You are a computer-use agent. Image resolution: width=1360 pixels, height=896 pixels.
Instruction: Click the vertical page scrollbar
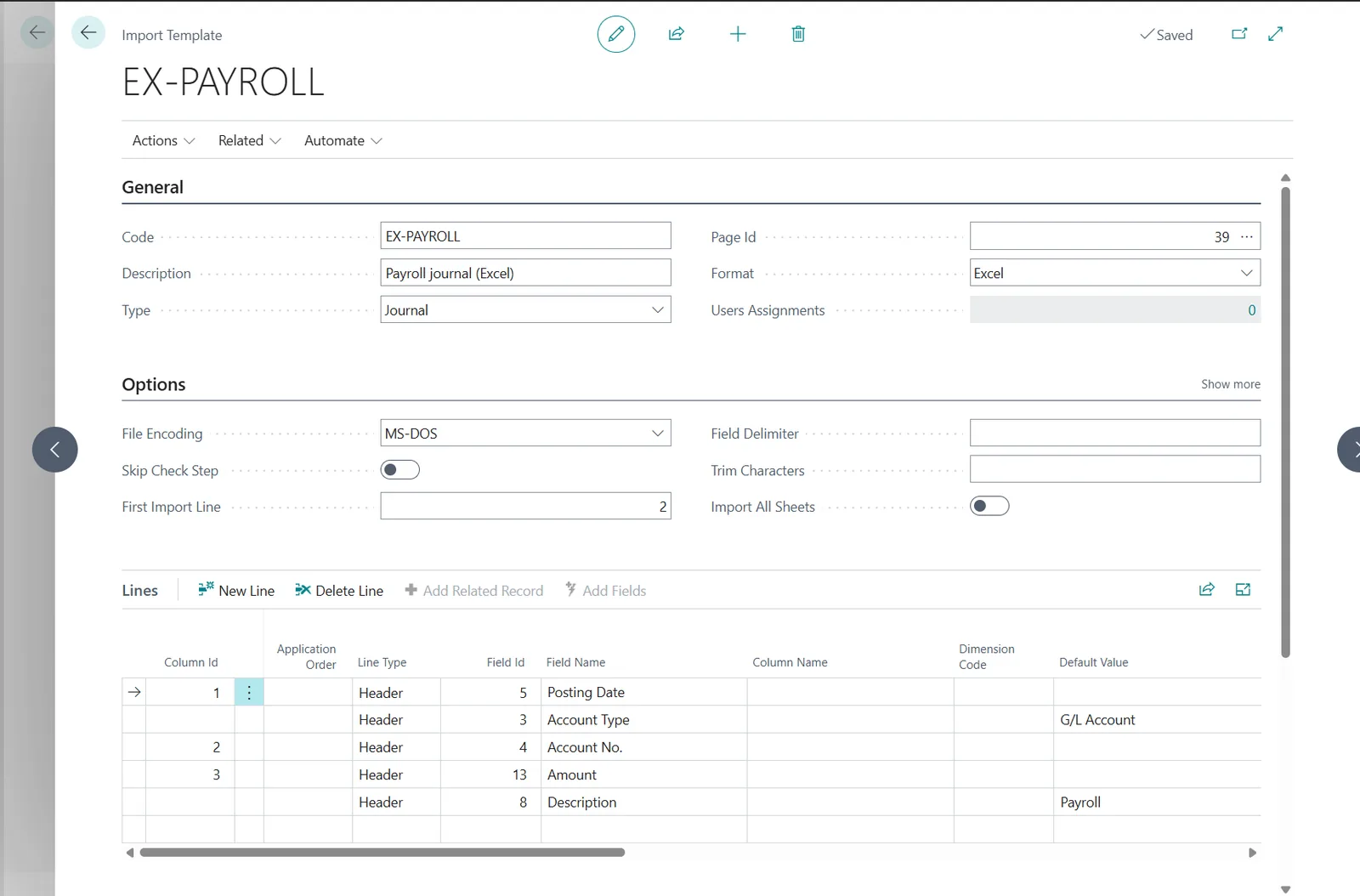click(1285, 422)
